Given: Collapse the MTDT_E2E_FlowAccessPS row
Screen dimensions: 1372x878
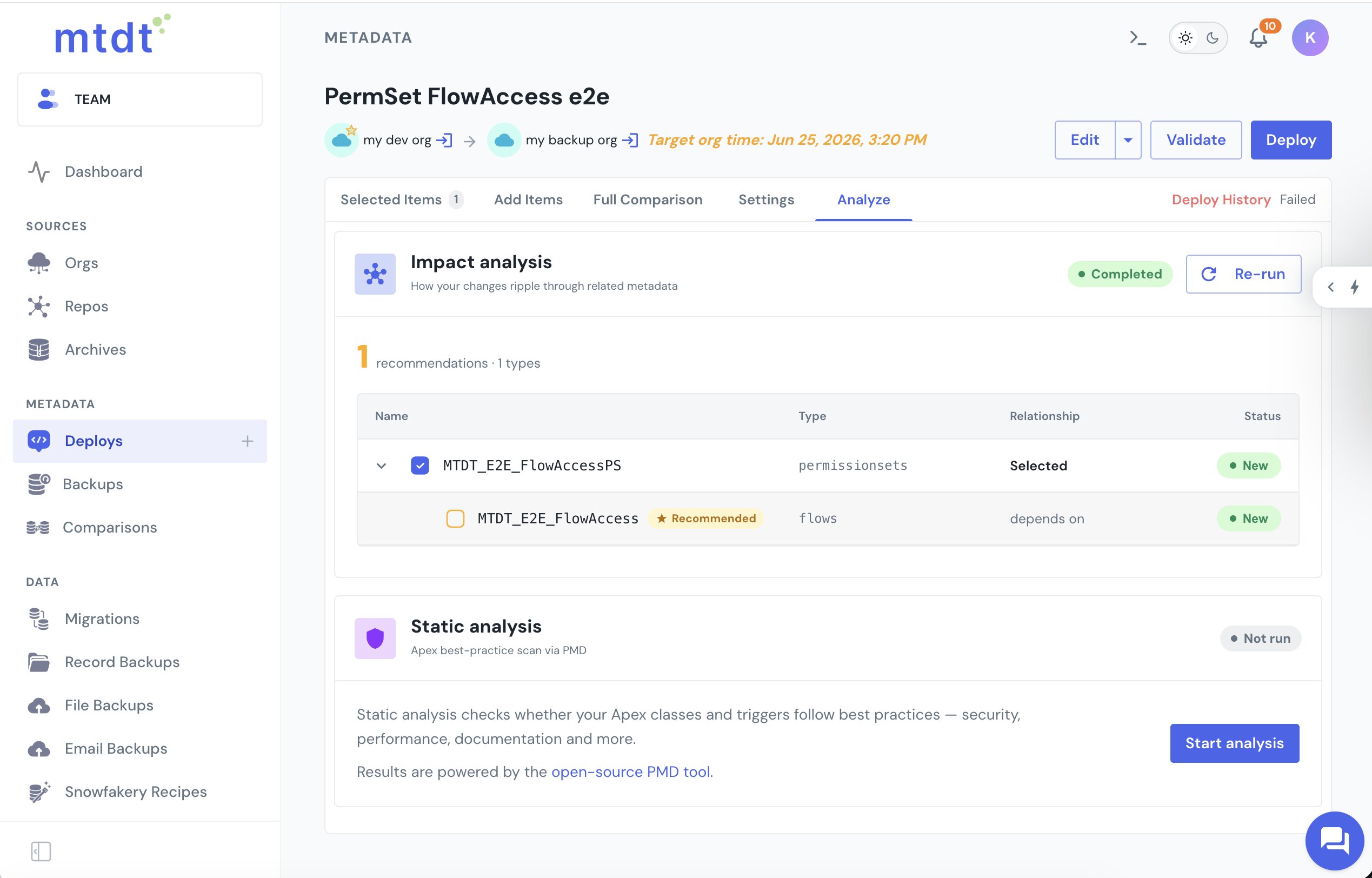Looking at the screenshot, I should click(x=381, y=465).
